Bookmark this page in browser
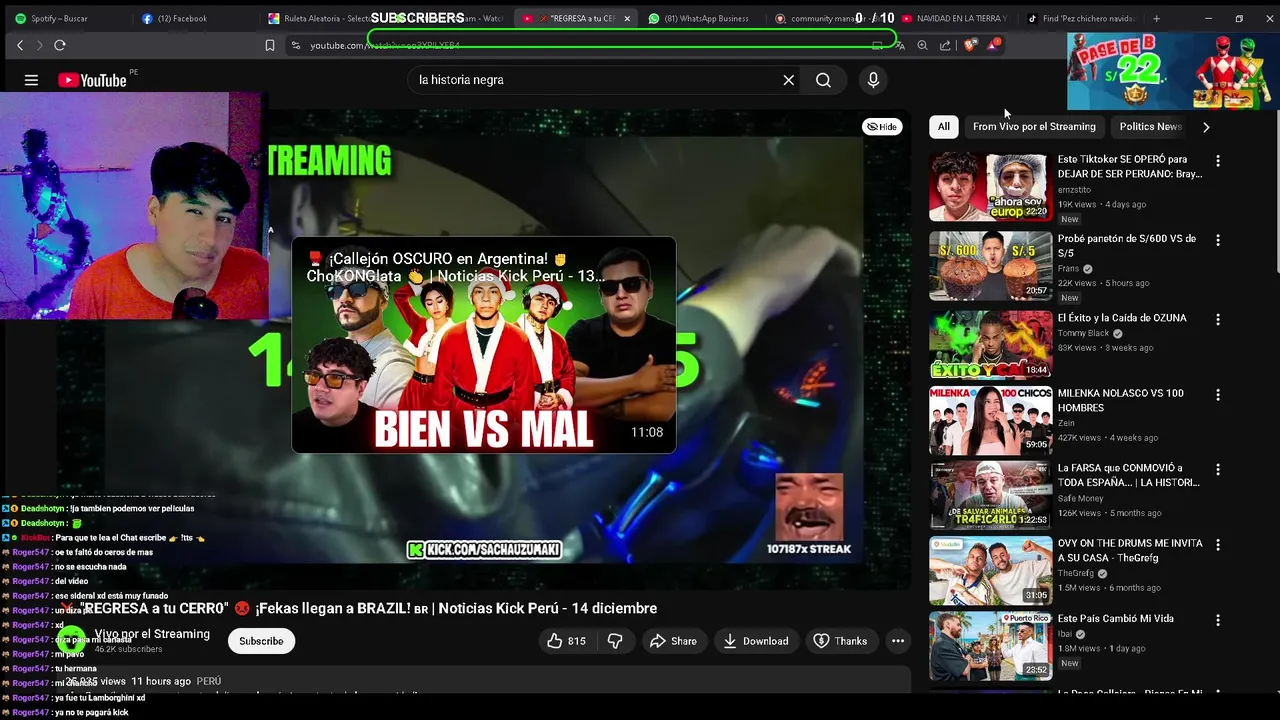This screenshot has width=1280, height=720. click(269, 45)
